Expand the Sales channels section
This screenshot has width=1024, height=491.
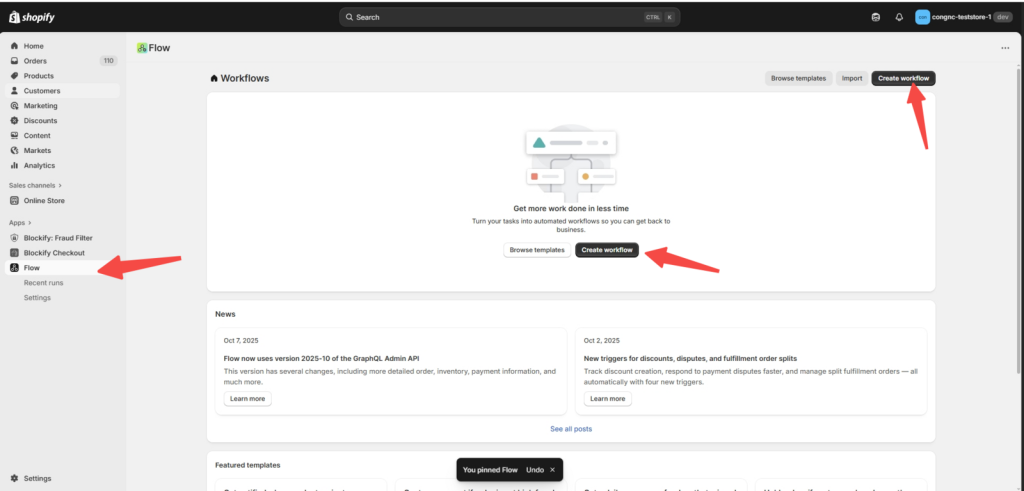35,185
